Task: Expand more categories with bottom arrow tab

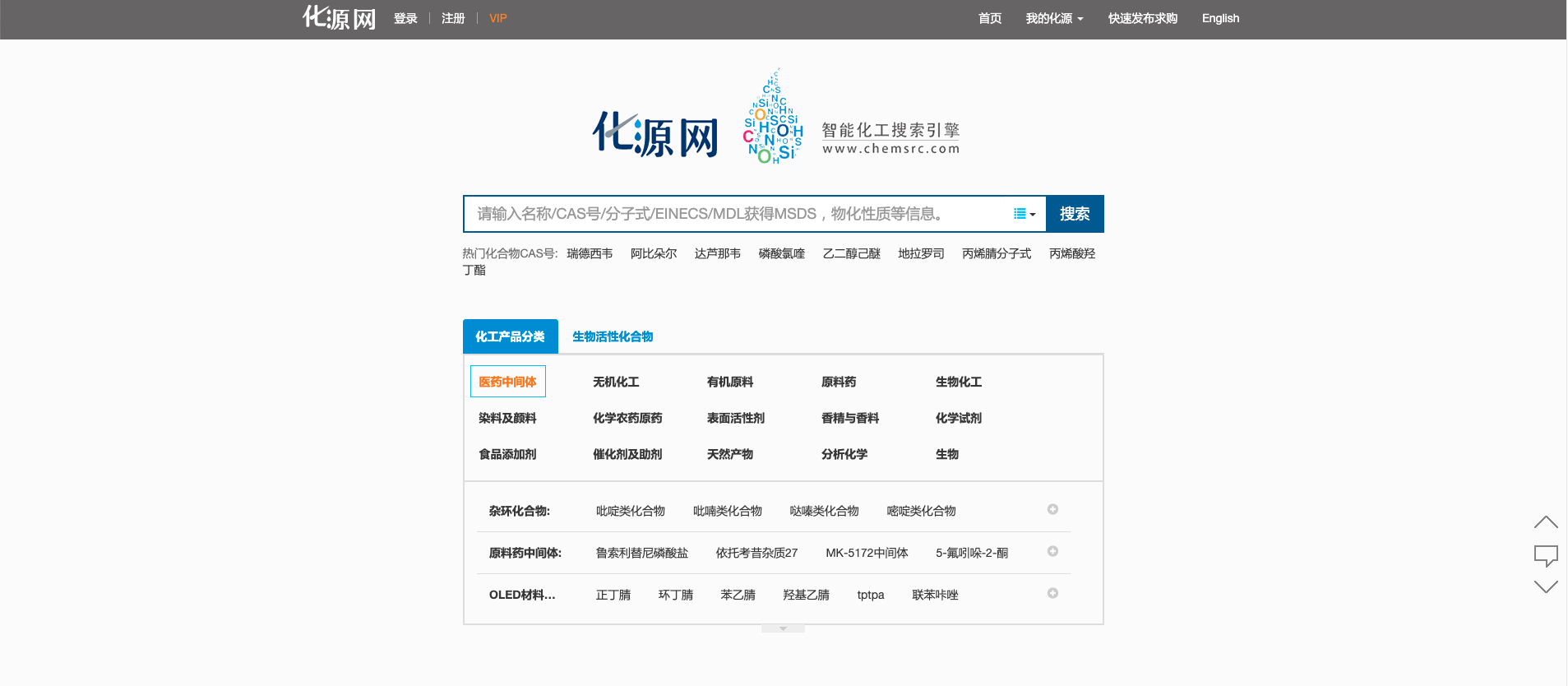Action: coord(783,628)
